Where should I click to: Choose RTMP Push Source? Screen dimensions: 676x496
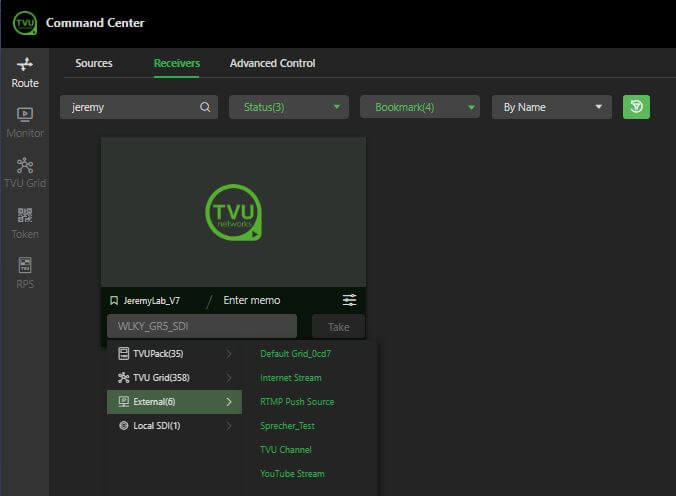297,402
